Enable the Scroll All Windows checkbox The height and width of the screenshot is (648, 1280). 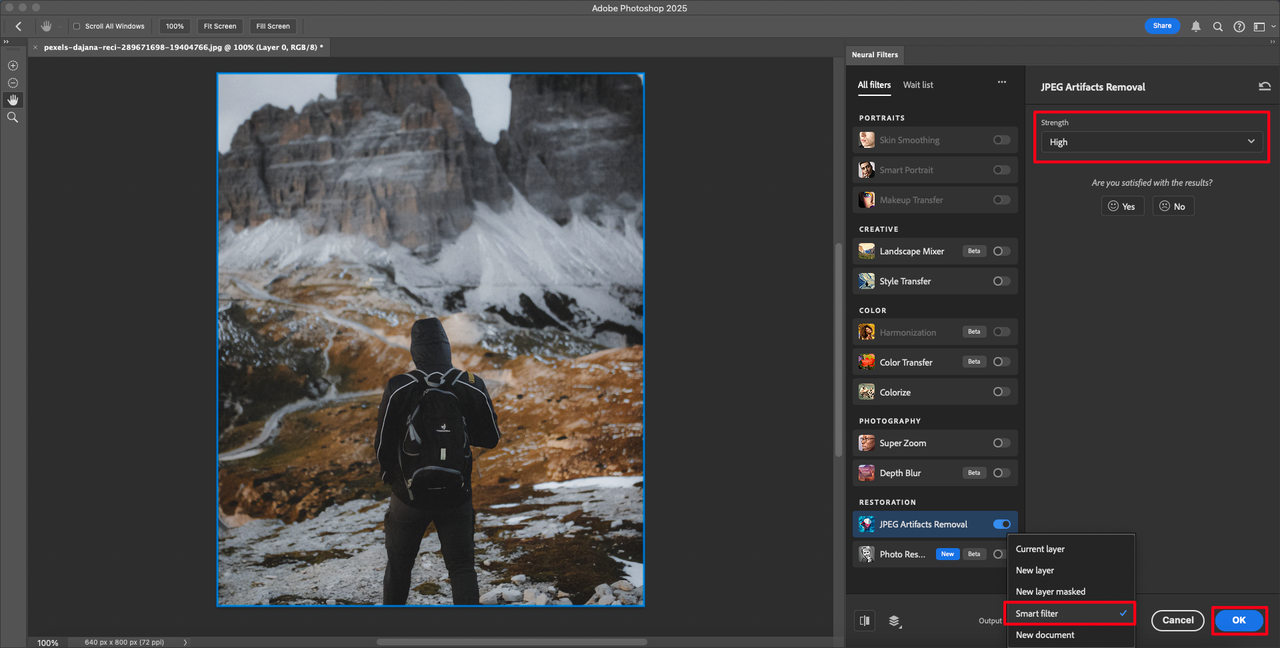76,26
